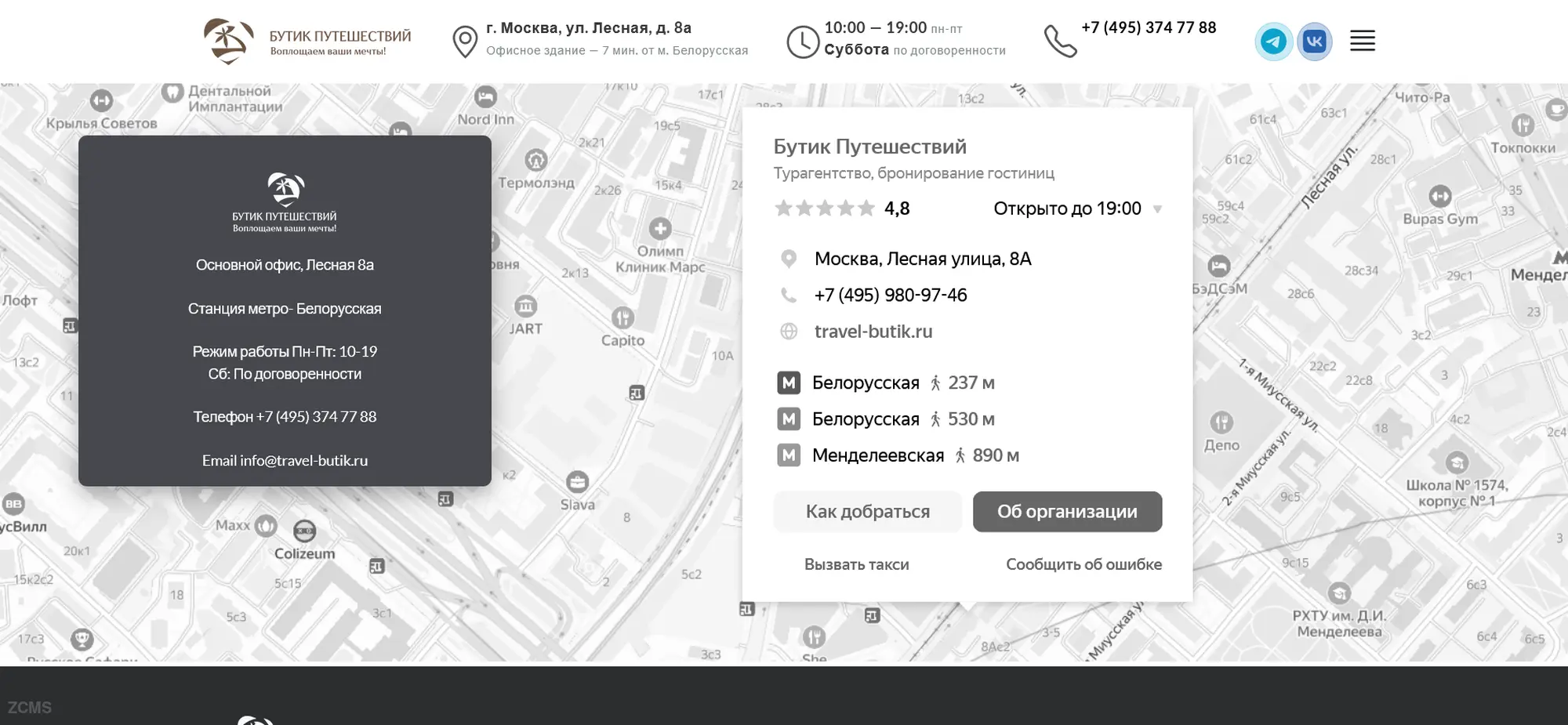
Task: Click the Slava business map marker
Action: (x=578, y=482)
